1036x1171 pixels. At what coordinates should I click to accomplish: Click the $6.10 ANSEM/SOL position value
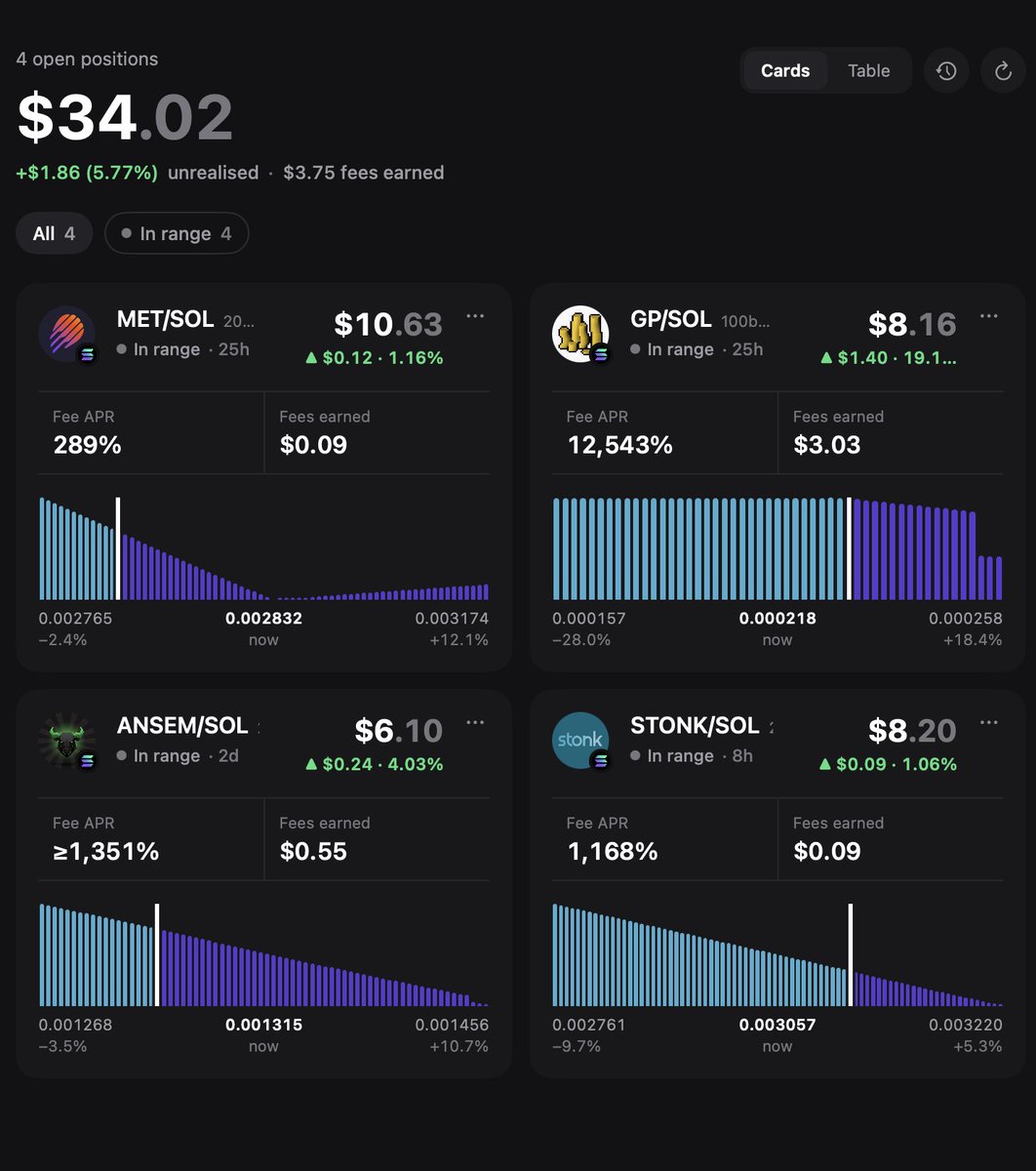click(398, 730)
